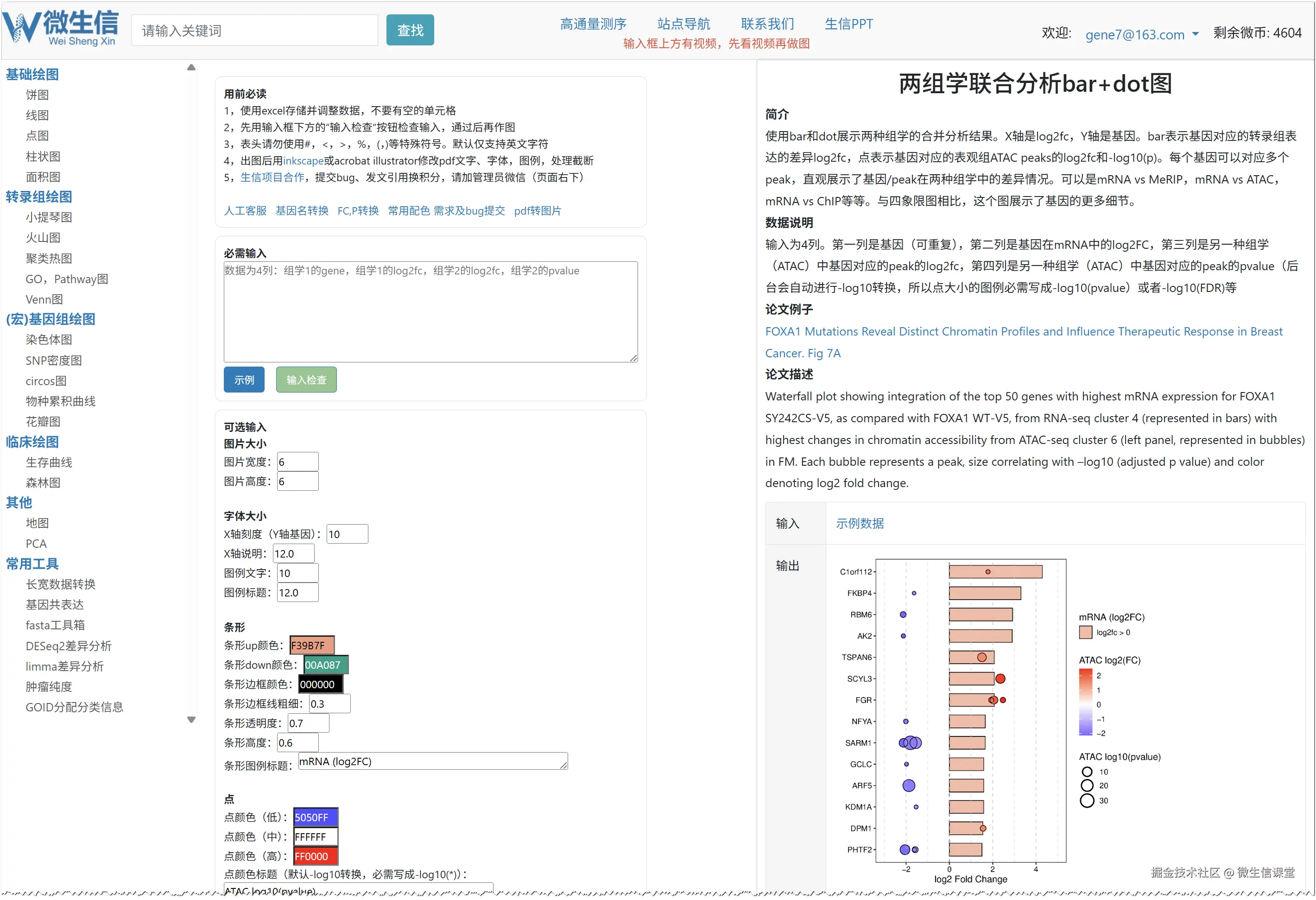Click the Wei Sheng Xin site logo
Image resolution: width=1316 pixels, height=900 pixels.
click(61, 27)
